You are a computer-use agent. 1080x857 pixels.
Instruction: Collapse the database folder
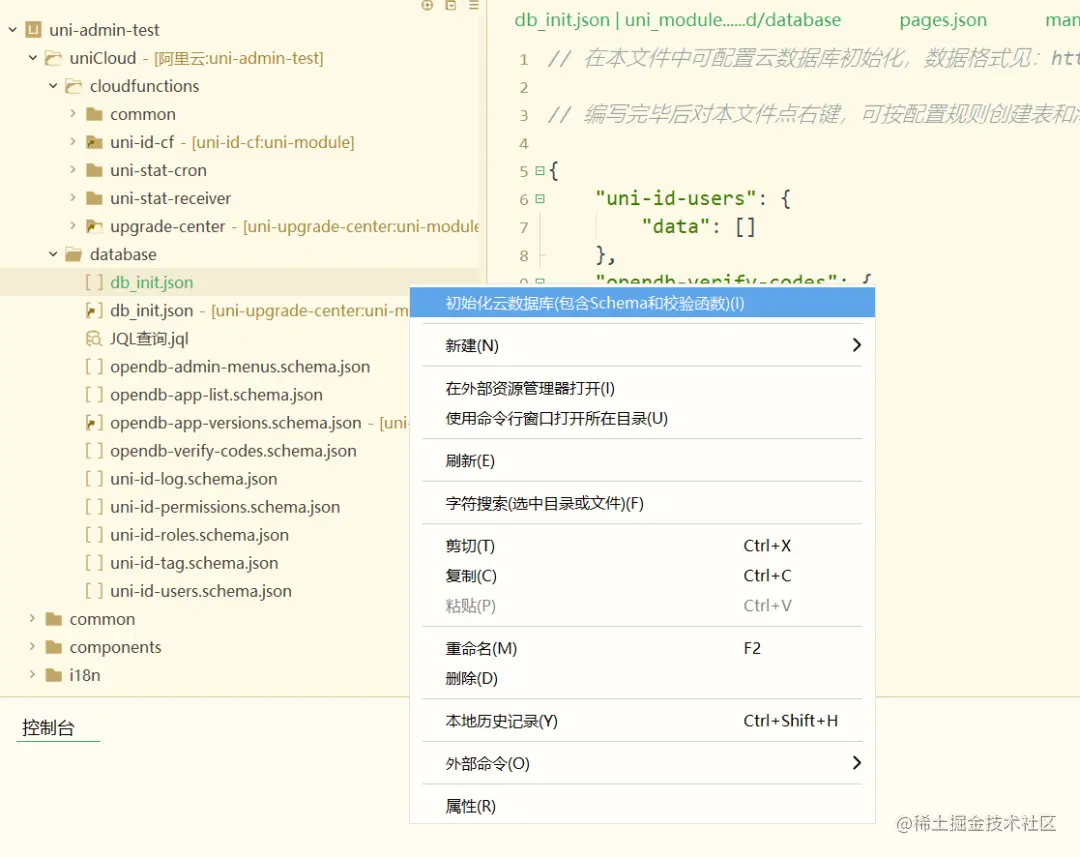click(53, 254)
